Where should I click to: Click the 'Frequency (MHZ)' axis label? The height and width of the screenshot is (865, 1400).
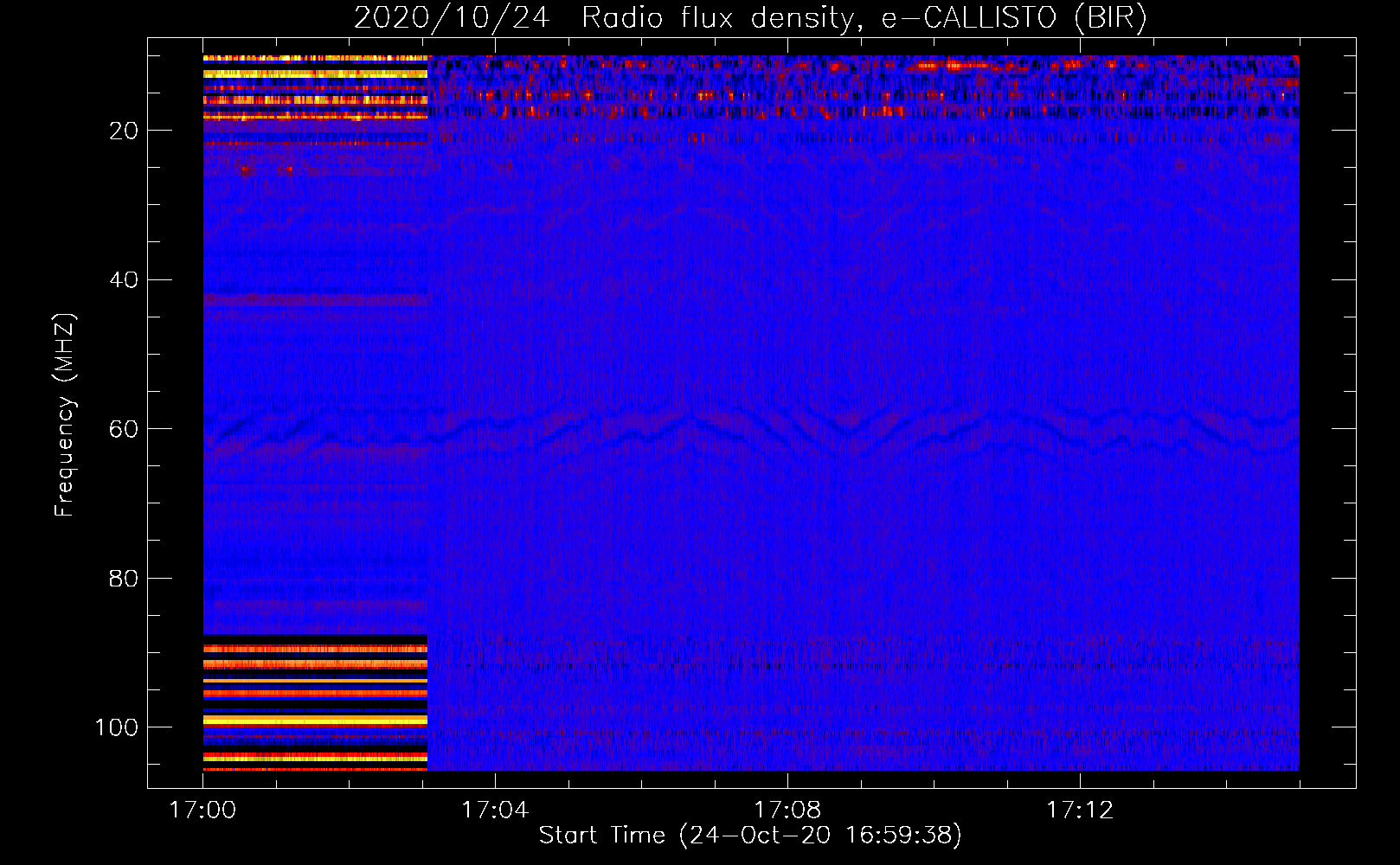(x=66, y=415)
